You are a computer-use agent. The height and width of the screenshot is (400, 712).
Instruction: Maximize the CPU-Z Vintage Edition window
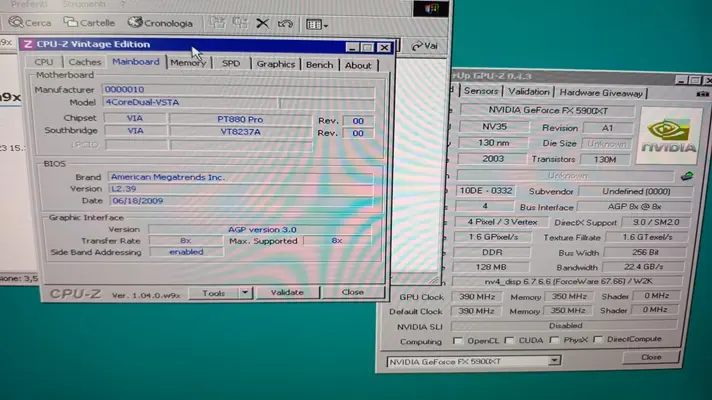point(368,47)
